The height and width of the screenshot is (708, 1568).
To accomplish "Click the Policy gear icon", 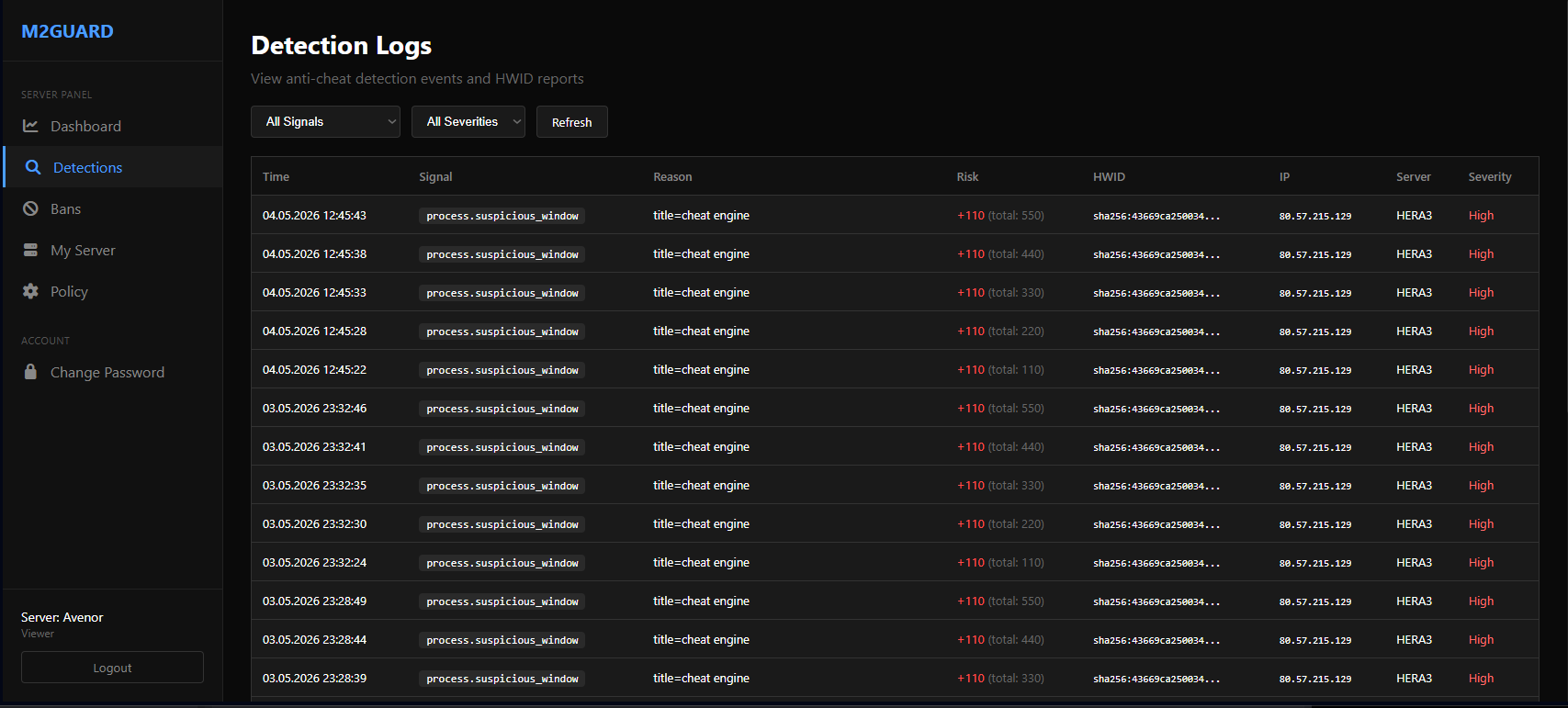I will (30, 291).
